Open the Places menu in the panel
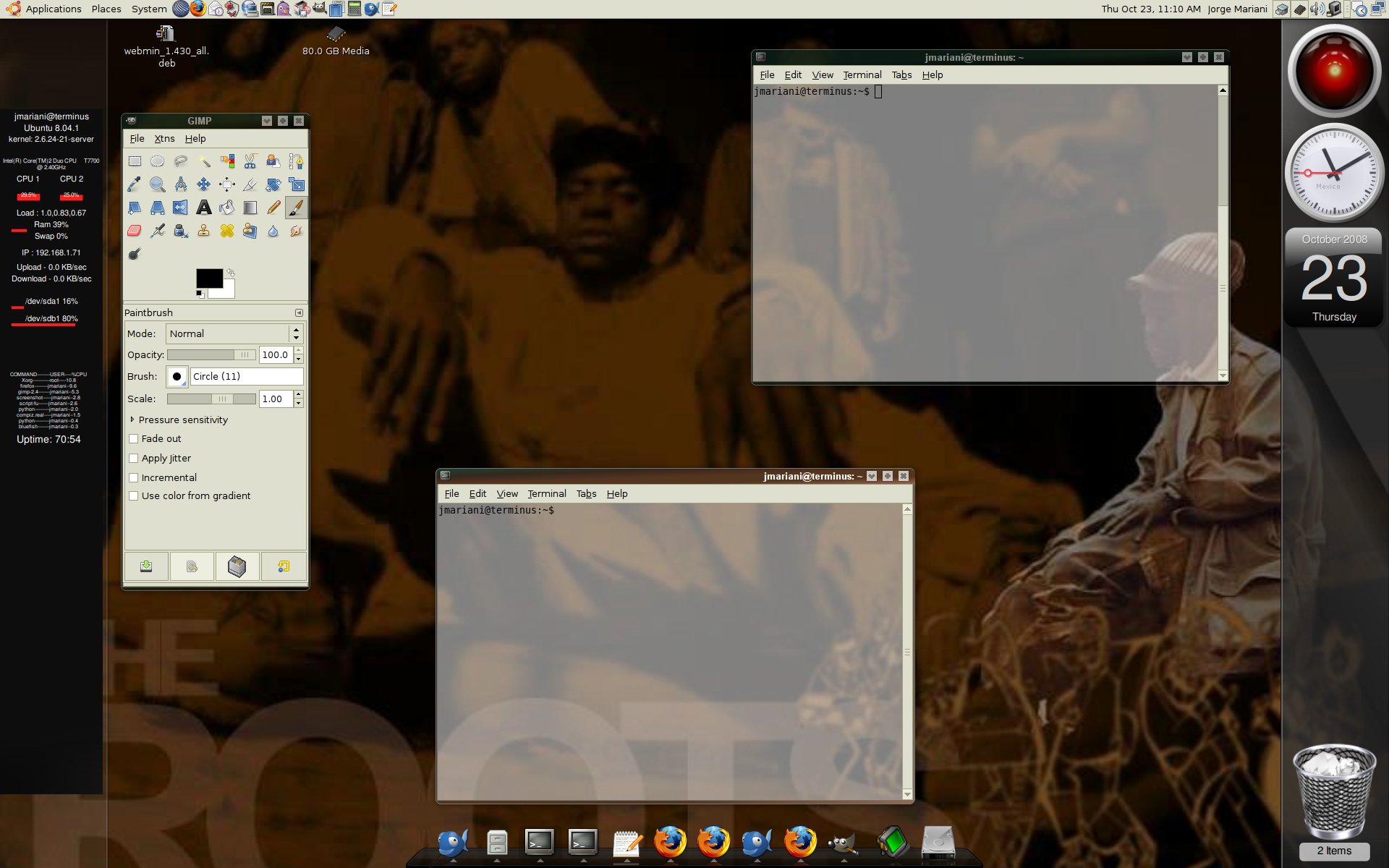Image resolution: width=1389 pixels, height=868 pixels. (106, 9)
